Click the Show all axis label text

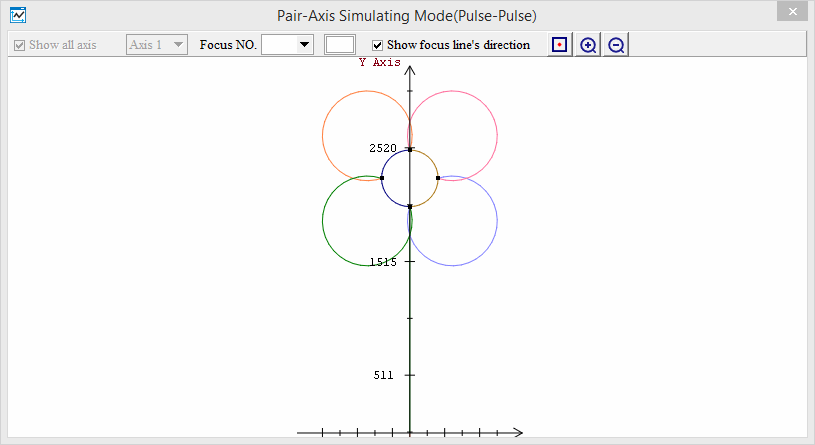point(62,45)
